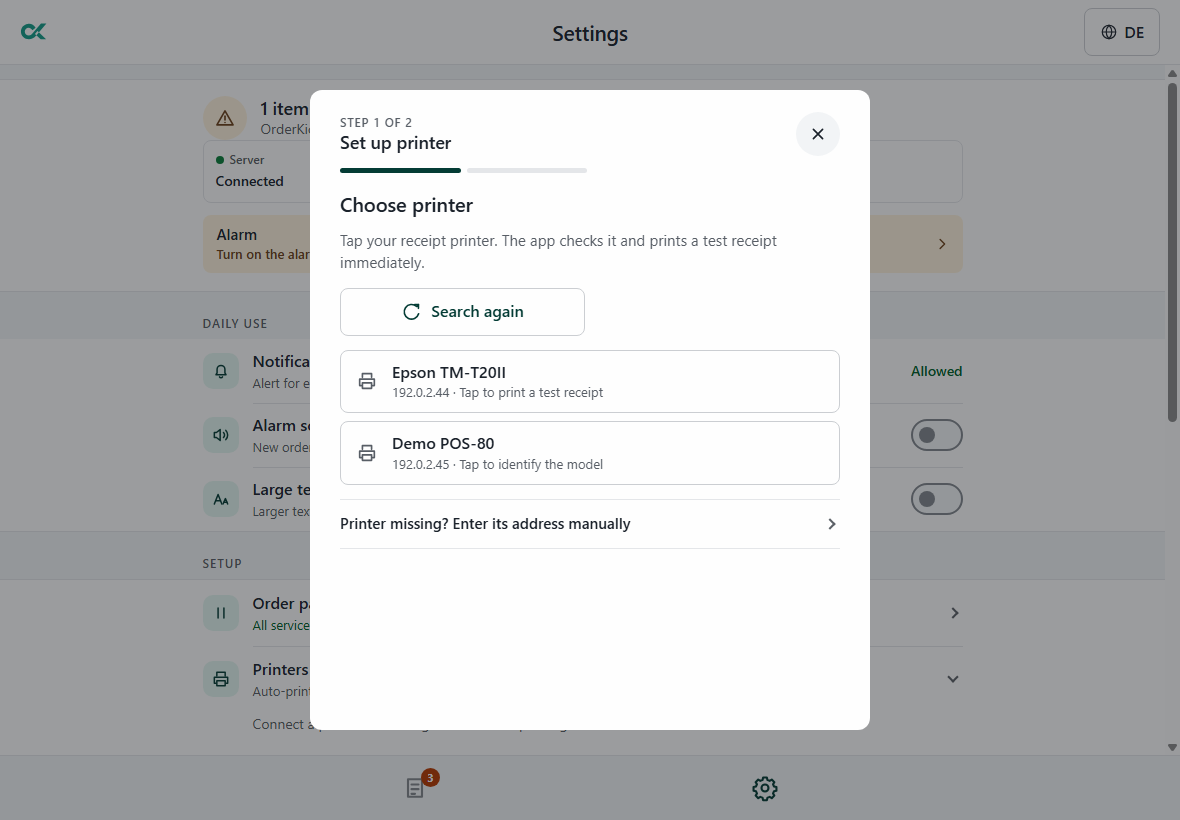Click the Large text icon

pyautogui.click(x=221, y=499)
